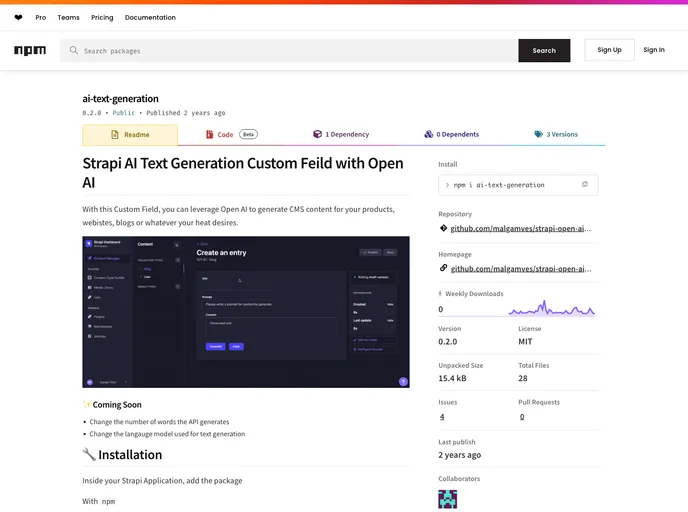The image size is (688, 512).
Task: Click the MIT license value
Action: click(x=525, y=342)
